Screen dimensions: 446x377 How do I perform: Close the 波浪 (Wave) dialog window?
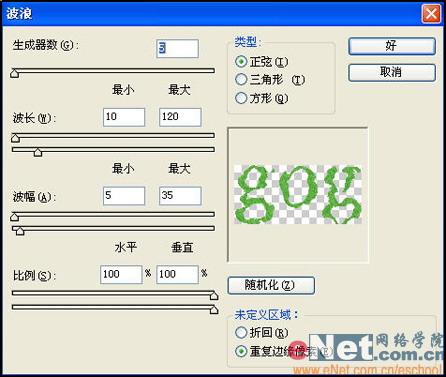click(431, 14)
